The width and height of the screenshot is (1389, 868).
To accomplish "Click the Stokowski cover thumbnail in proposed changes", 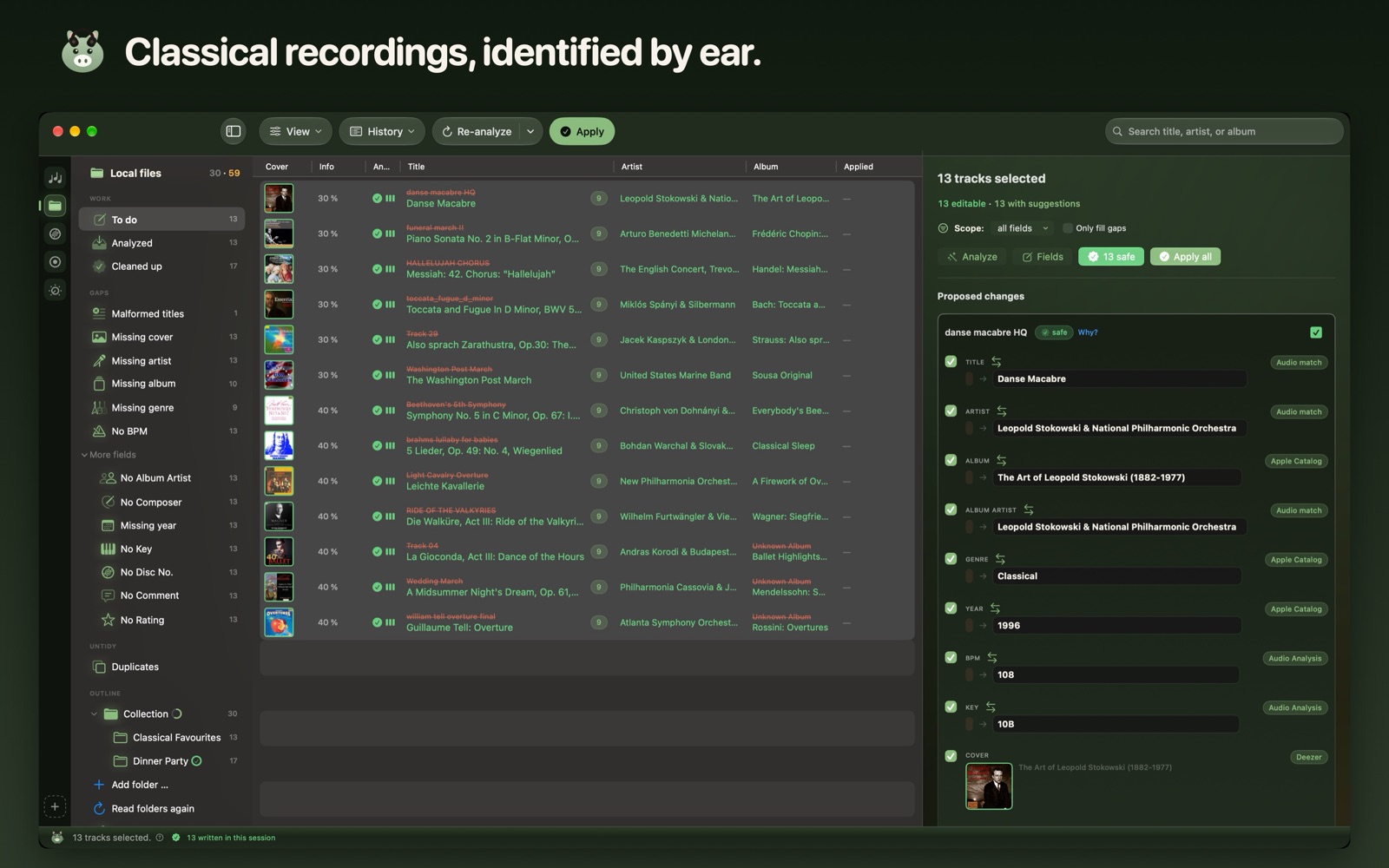I will tap(989, 786).
